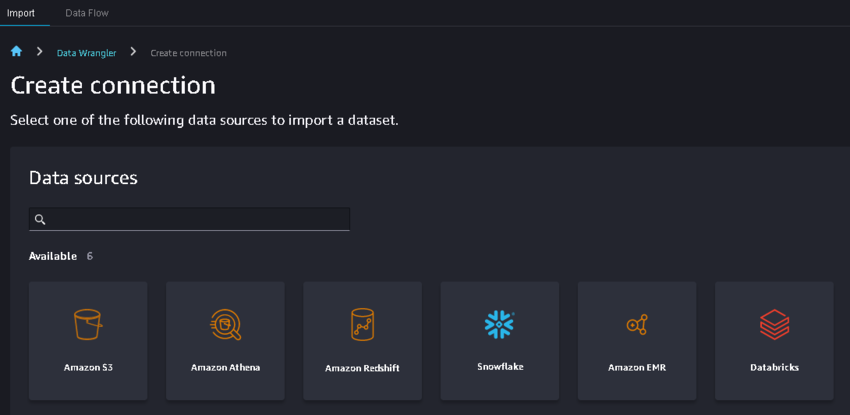Select the Snowflake logo icon
This screenshot has width=850, height=415.
click(x=499, y=325)
